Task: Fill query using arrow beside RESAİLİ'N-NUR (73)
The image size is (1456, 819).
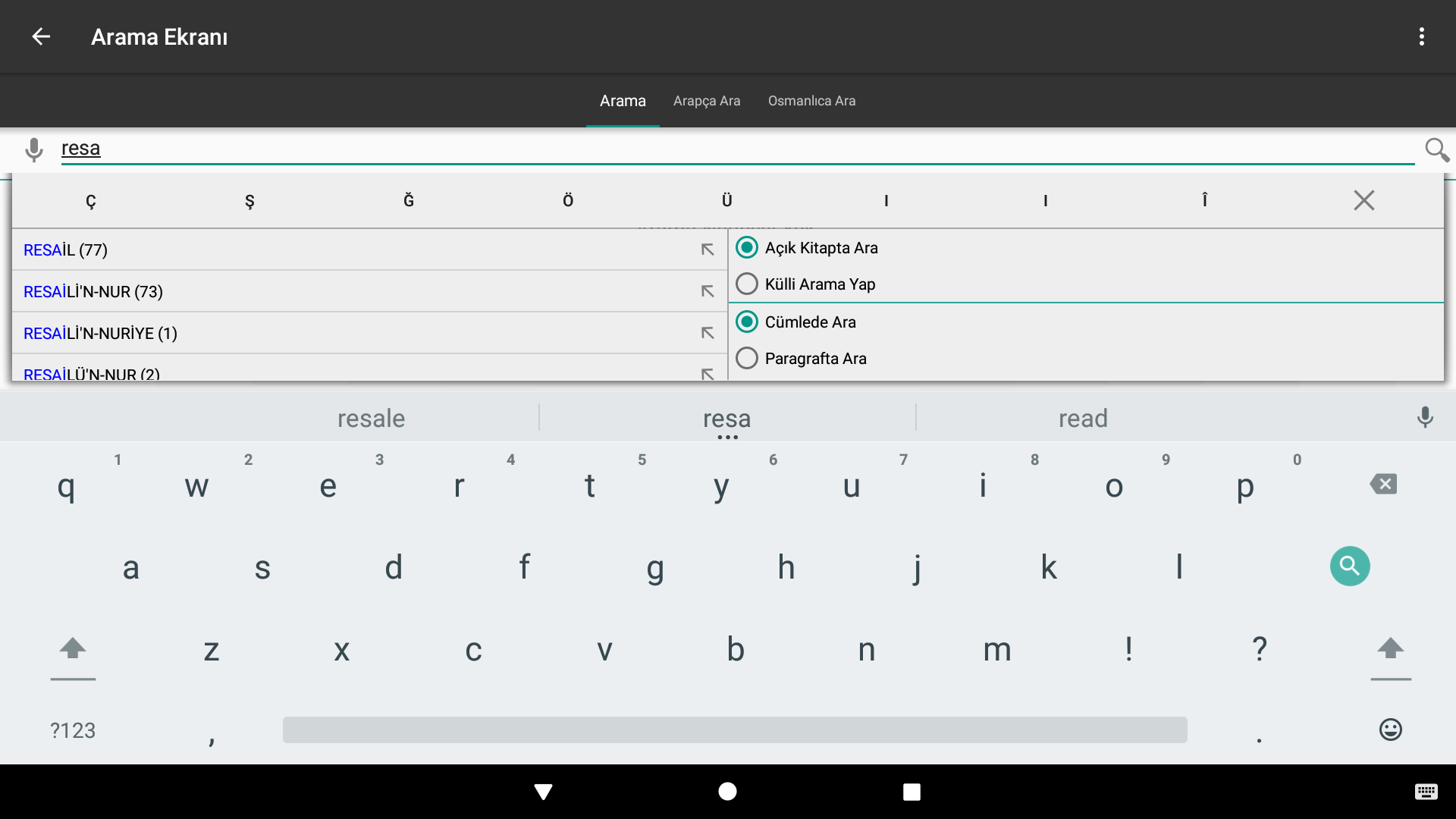Action: click(707, 291)
